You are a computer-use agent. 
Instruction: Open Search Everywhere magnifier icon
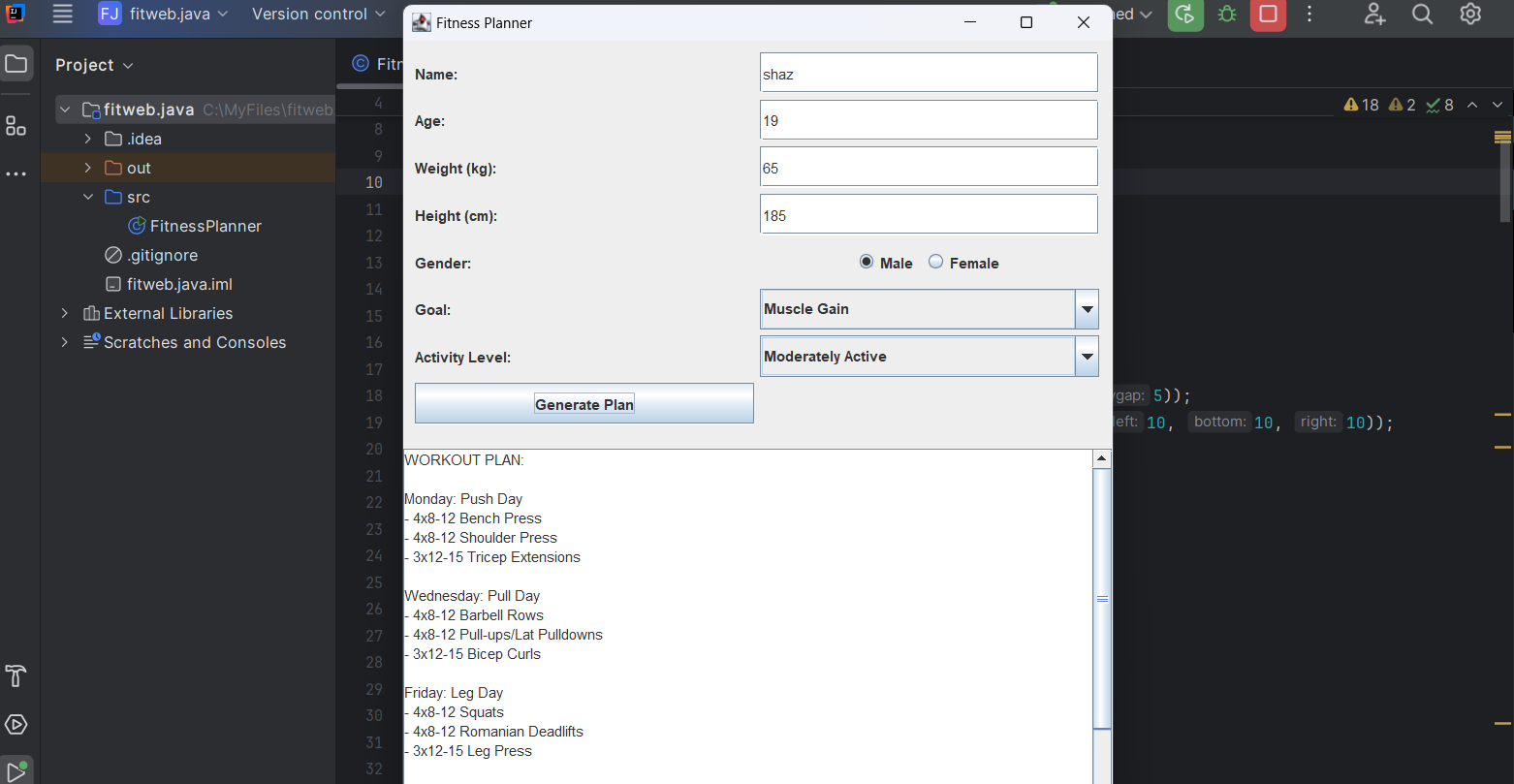[x=1422, y=15]
